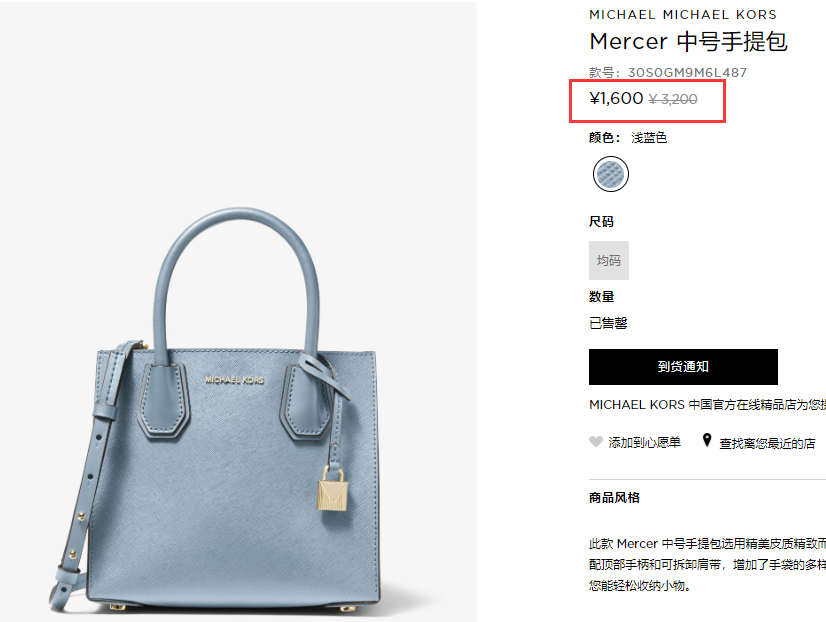
Task: Click the heart wishlist icon
Action: pos(595,442)
